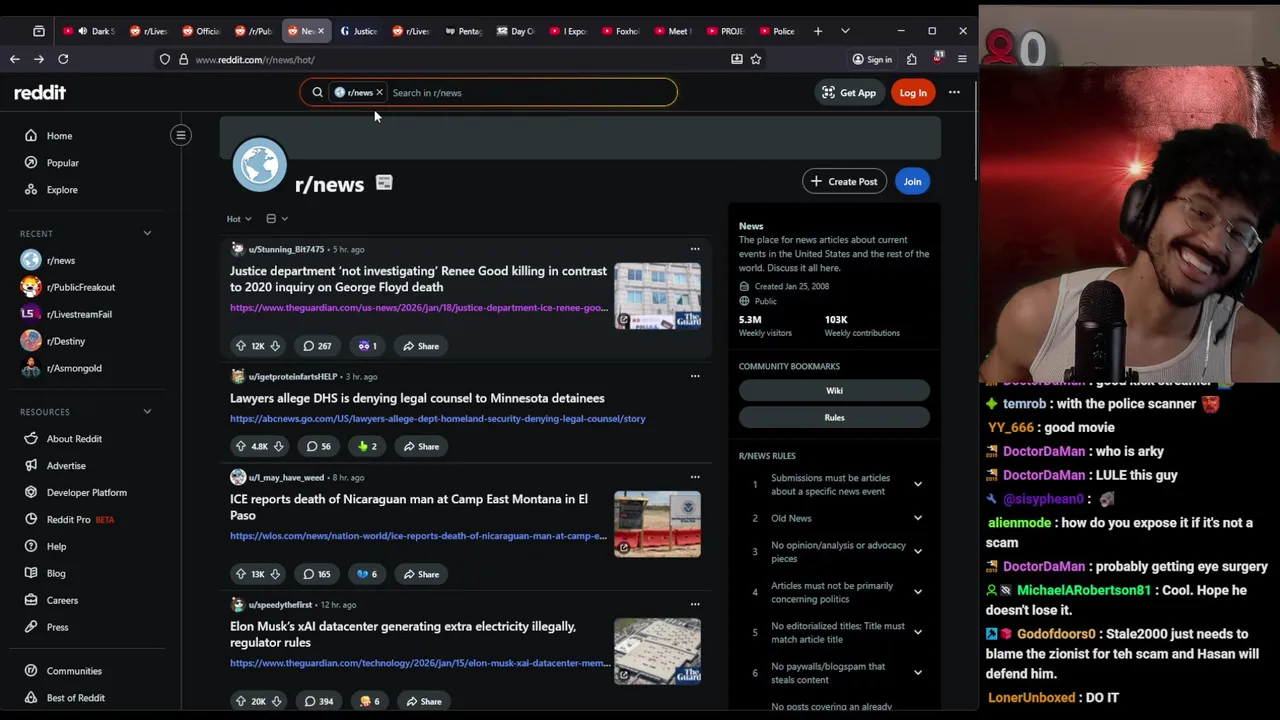Image resolution: width=1280 pixels, height=720 pixels.
Task: Focus the Search in r/news field
Action: point(530,93)
